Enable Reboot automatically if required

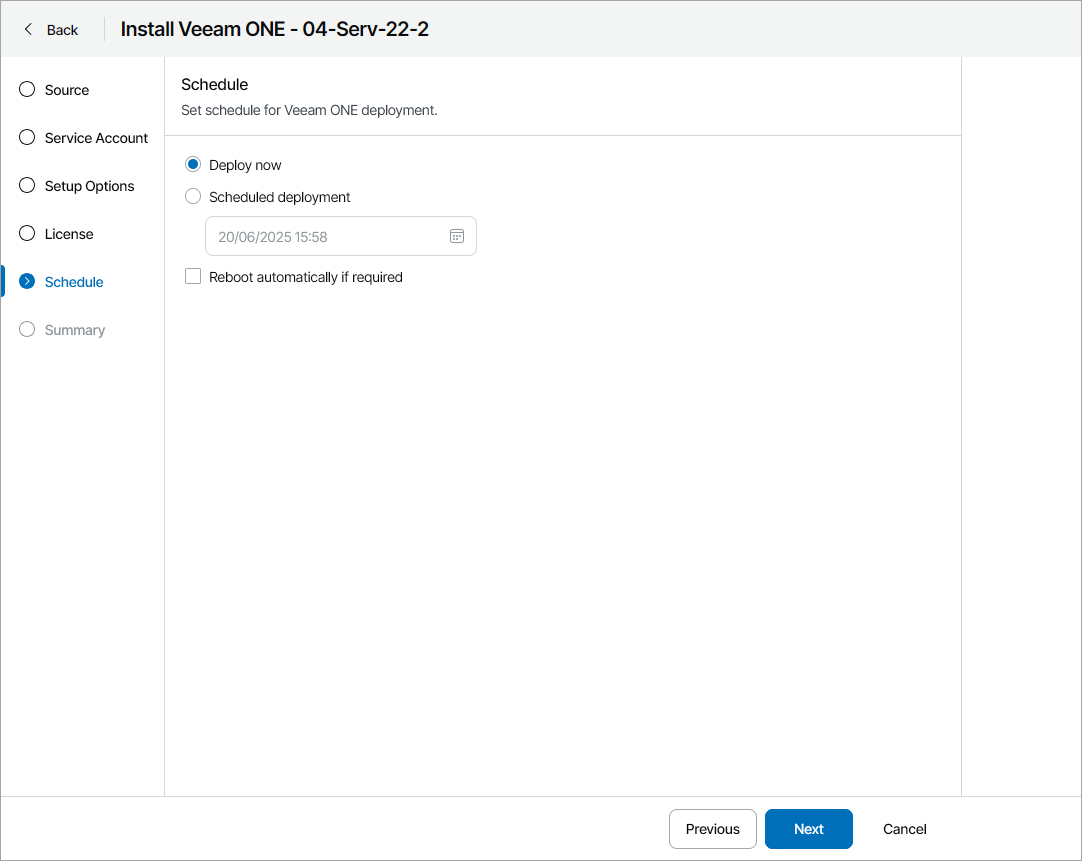click(193, 277)
